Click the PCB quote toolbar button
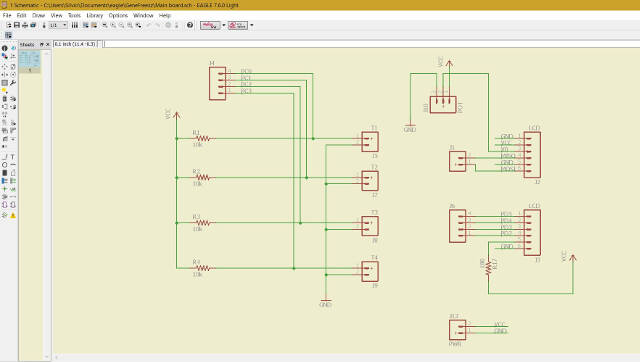The image size is (640, 362). 238,25
